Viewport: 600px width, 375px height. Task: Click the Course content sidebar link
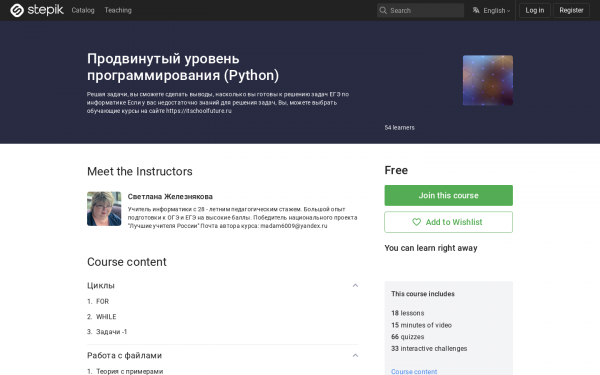[x=414, y=372]
